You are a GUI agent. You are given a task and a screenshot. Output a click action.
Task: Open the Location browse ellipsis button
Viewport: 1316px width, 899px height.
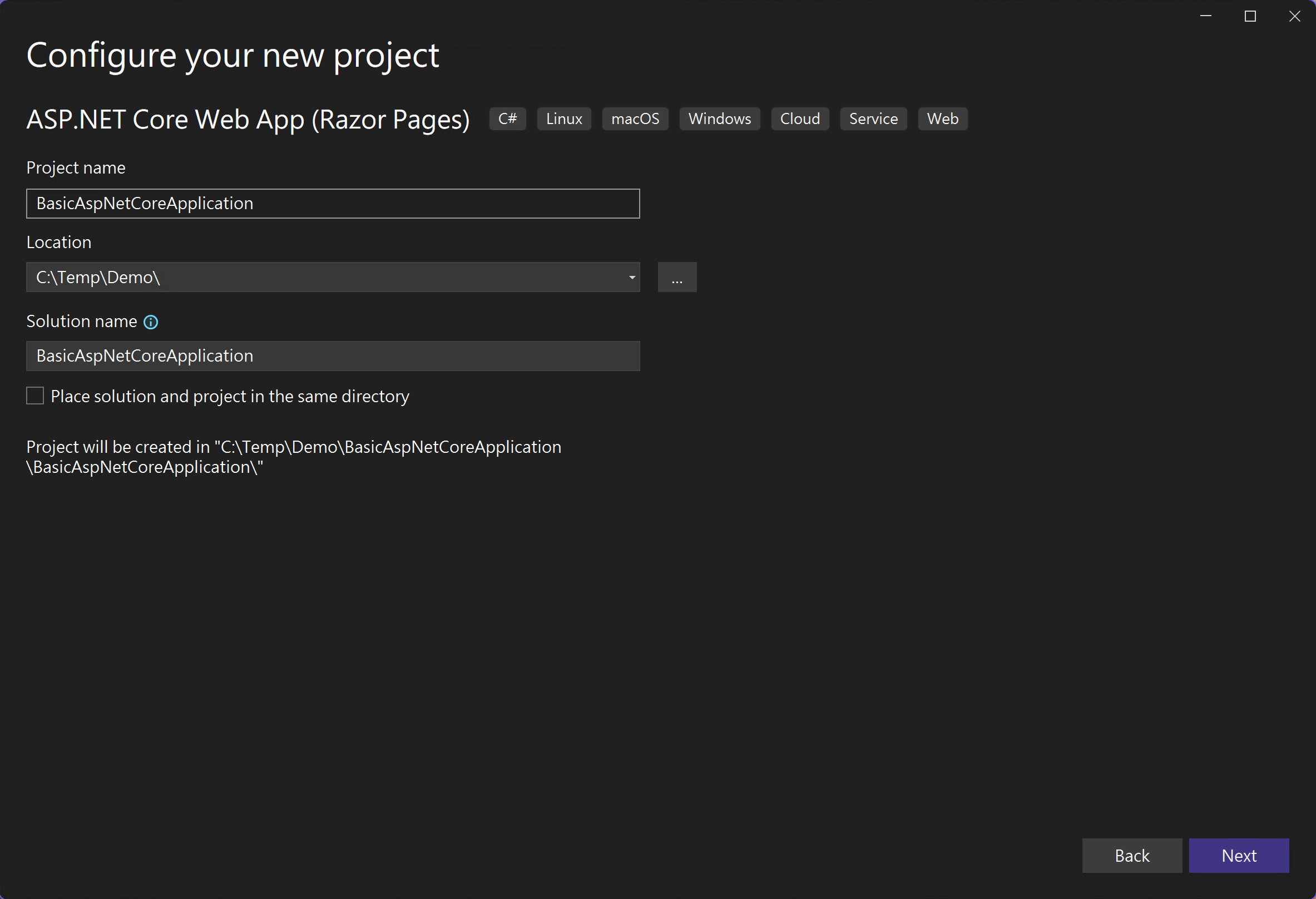tap(677, 278)
